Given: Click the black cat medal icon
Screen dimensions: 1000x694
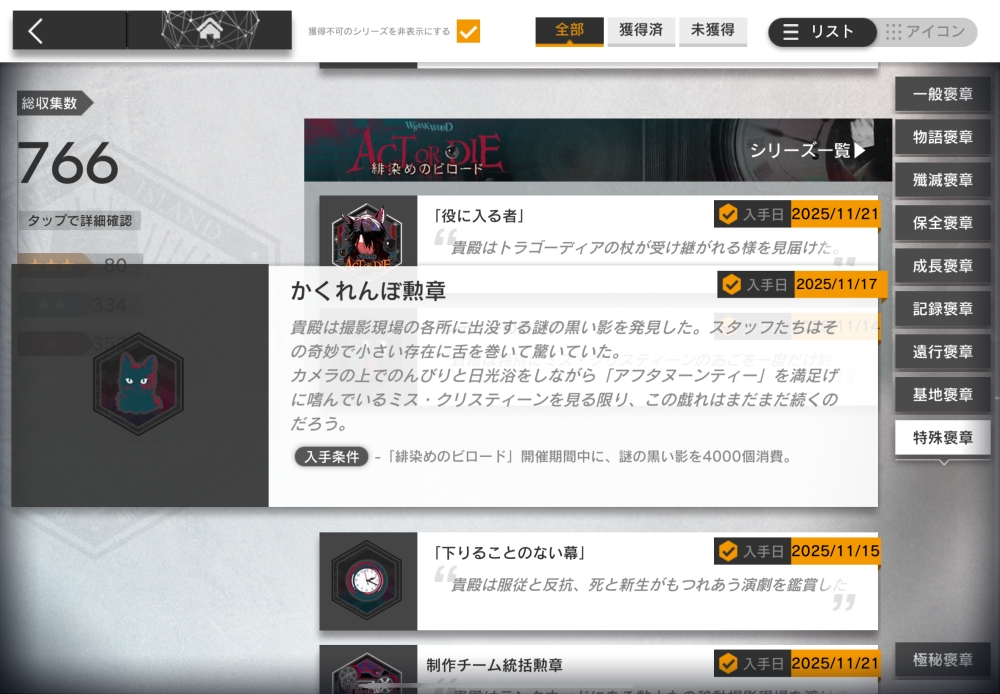Looking at the screenshot, I should pos(139,385).
